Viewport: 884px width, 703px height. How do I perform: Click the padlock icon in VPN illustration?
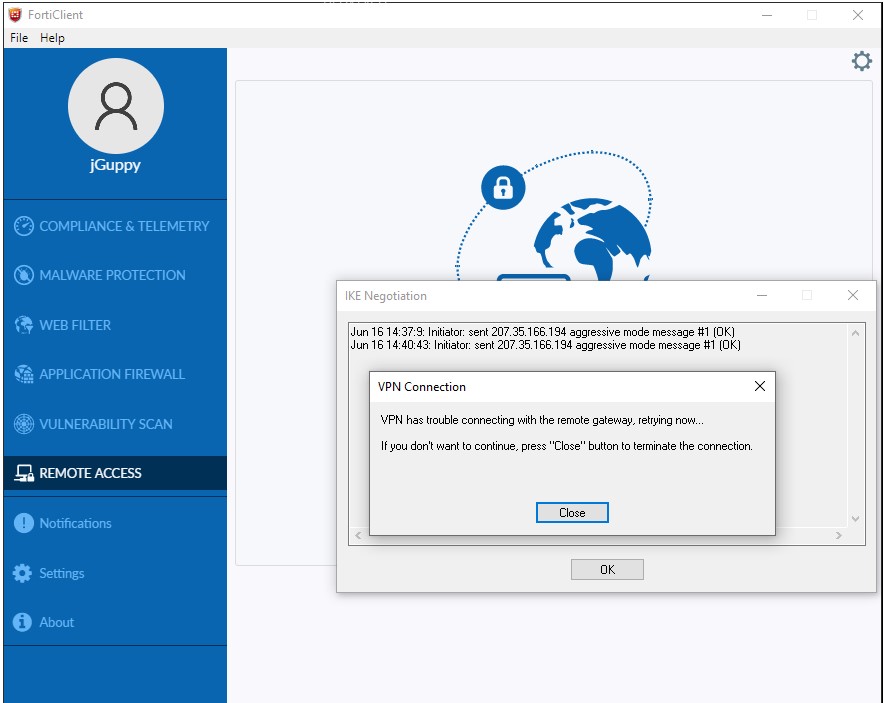tap(503, 188)
